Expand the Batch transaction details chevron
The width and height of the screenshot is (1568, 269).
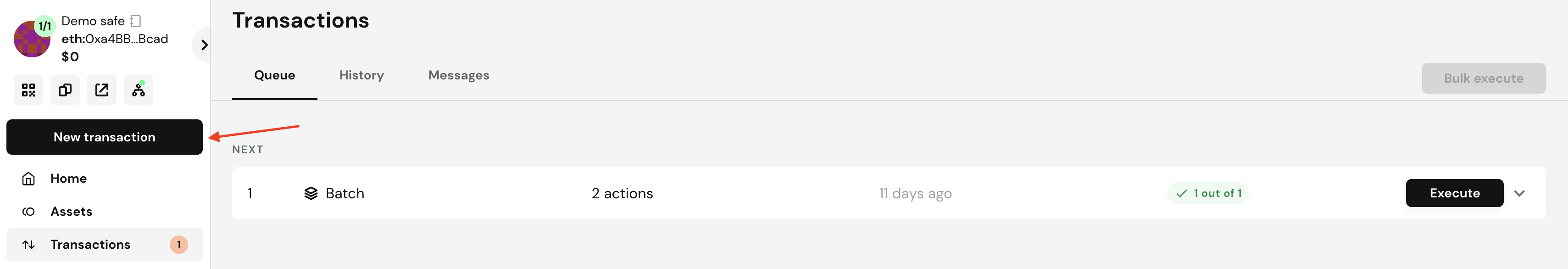click(x=1519, y=194)
